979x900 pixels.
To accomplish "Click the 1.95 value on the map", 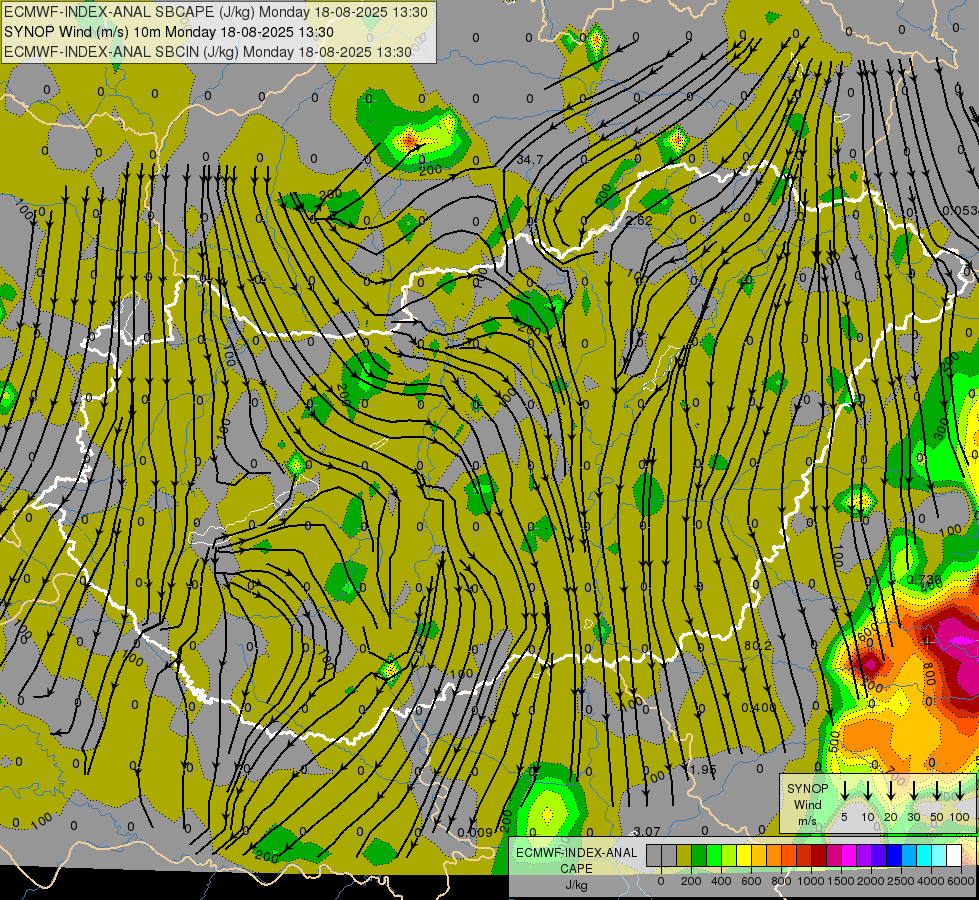I will [x=702, y=769].
